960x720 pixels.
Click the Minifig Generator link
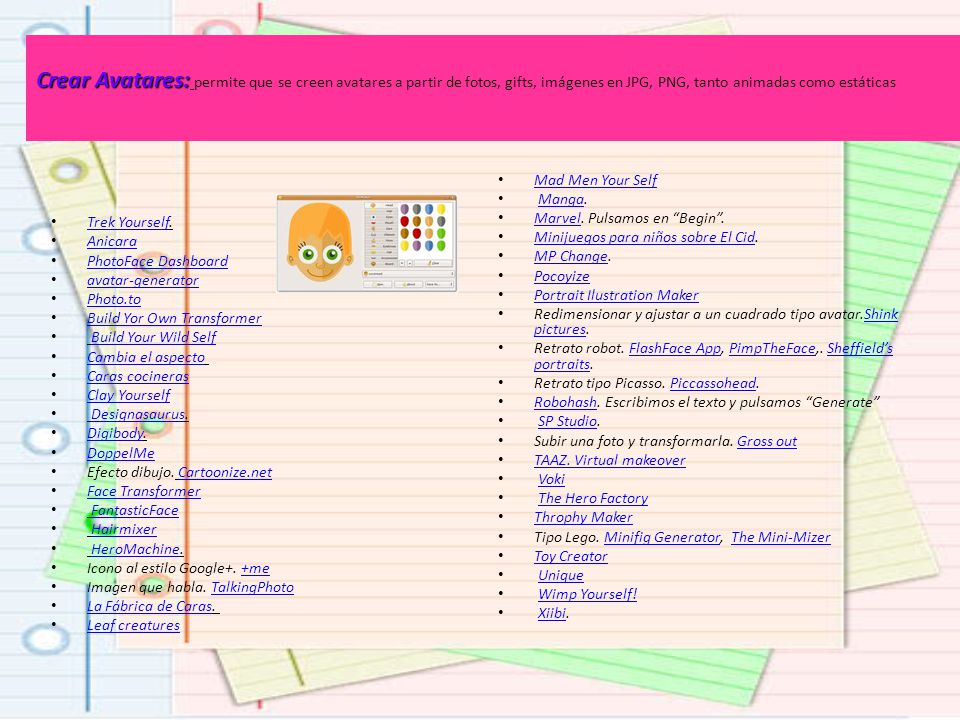click(x=662, y=538)
